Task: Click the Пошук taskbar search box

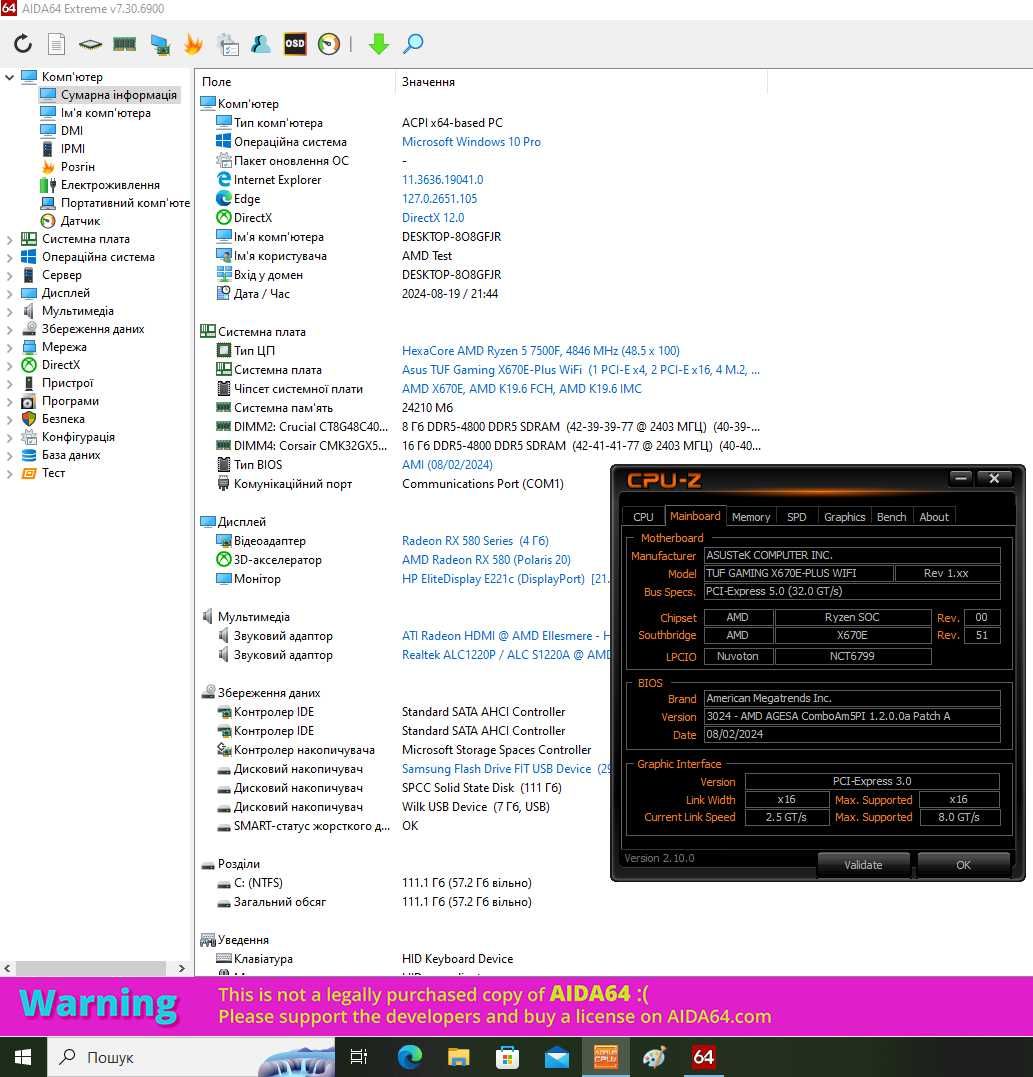Action: pyautogui.click(x=191, y=1057)
